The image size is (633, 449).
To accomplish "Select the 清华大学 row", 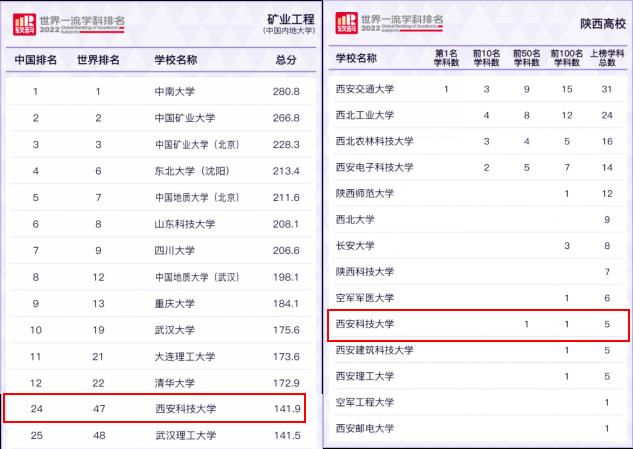I will [x=175, y=383].
